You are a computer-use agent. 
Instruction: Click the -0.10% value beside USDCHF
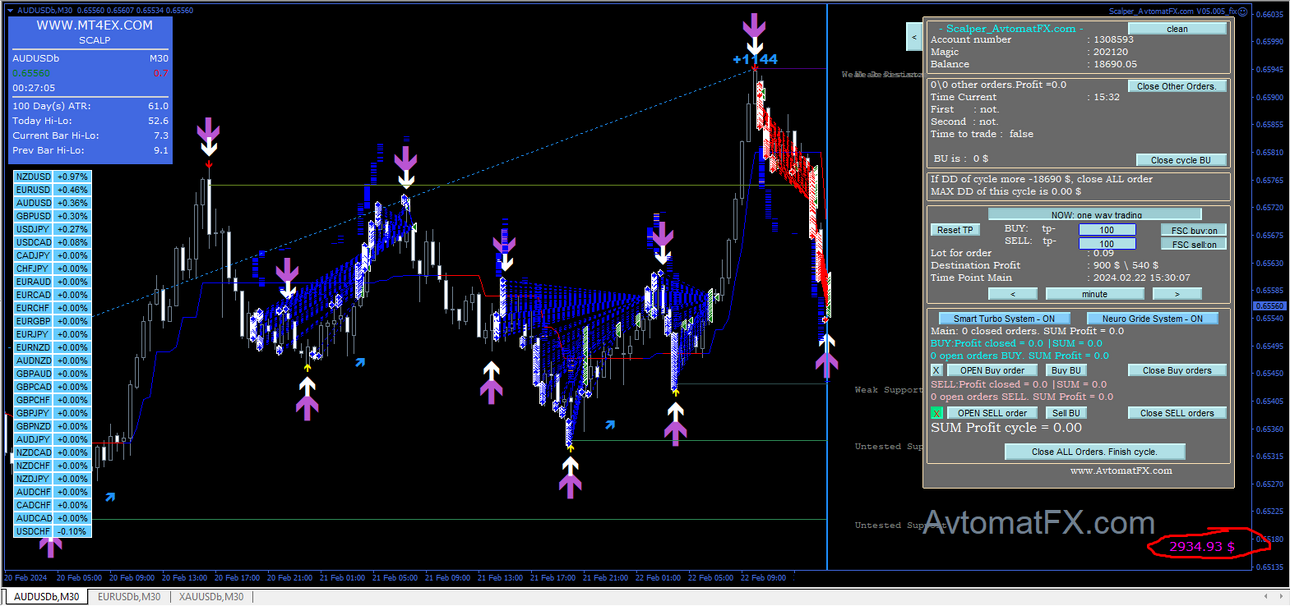73,531
